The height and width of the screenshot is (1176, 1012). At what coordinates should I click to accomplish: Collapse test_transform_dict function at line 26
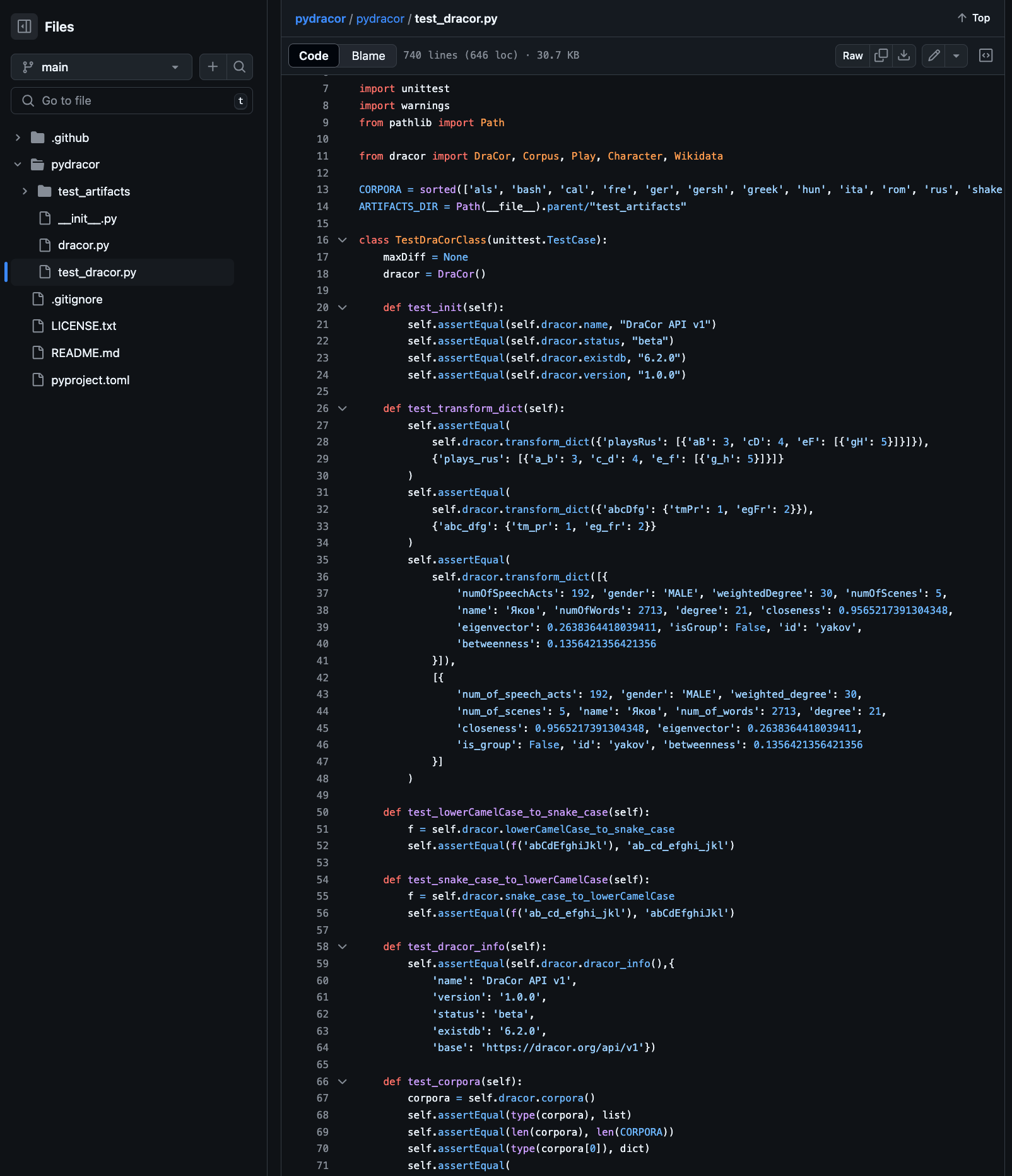tap(343, 409)
